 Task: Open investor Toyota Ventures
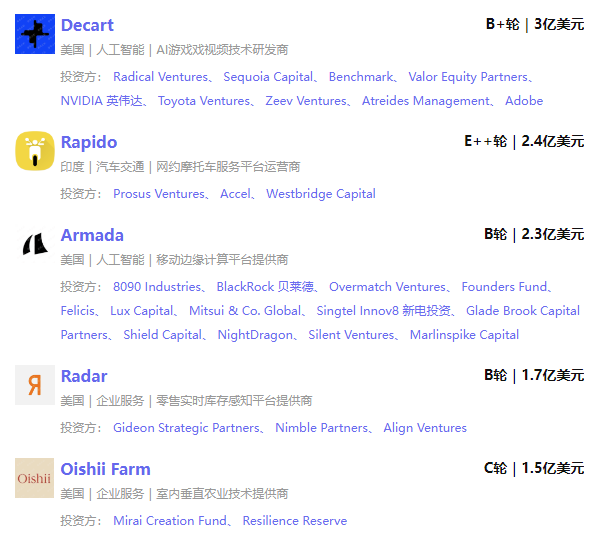[x=204, y=101]
